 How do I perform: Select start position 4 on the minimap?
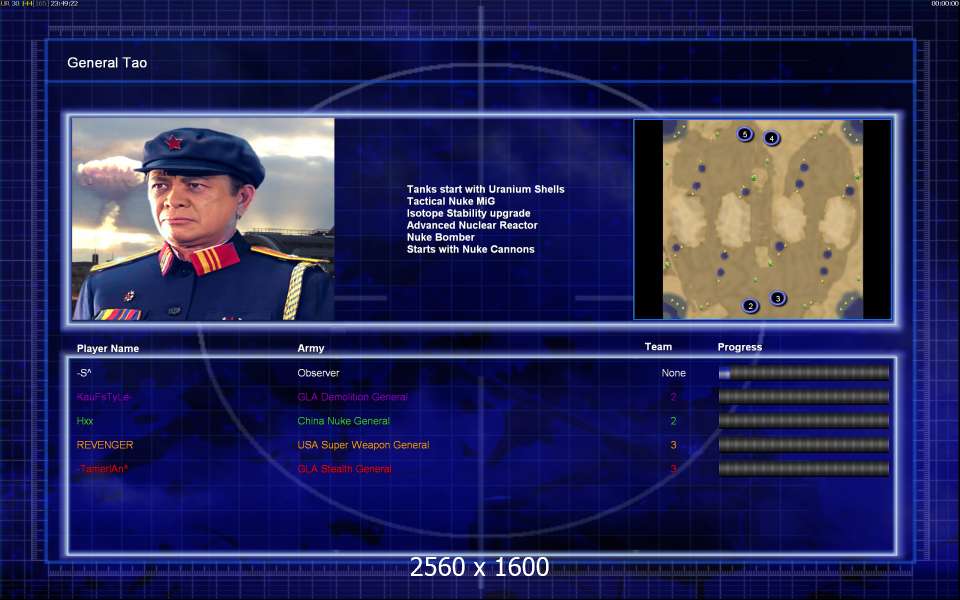771,138
